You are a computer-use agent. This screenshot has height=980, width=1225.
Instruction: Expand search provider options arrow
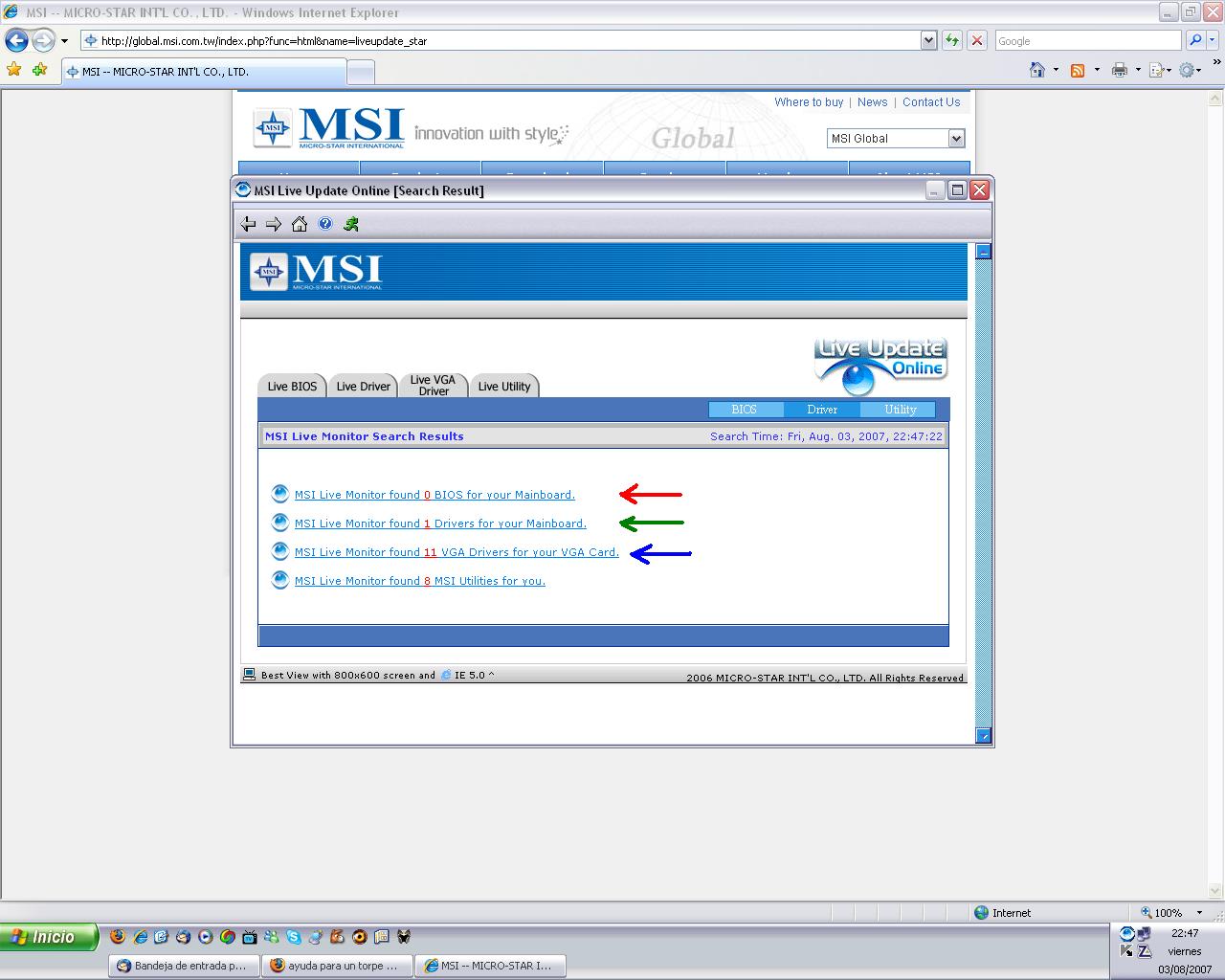pos(1213,40)
